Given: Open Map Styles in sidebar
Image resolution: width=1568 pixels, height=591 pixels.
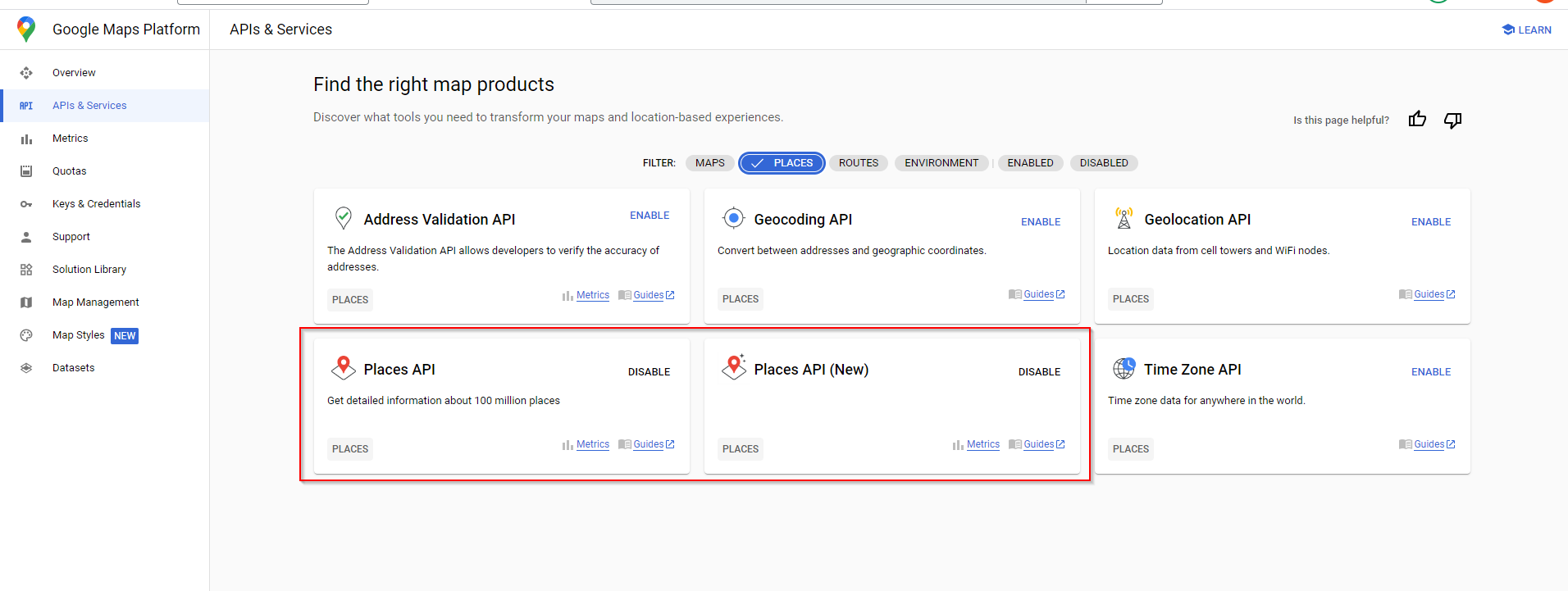Looking at the screenshot, I should point(79,335).
